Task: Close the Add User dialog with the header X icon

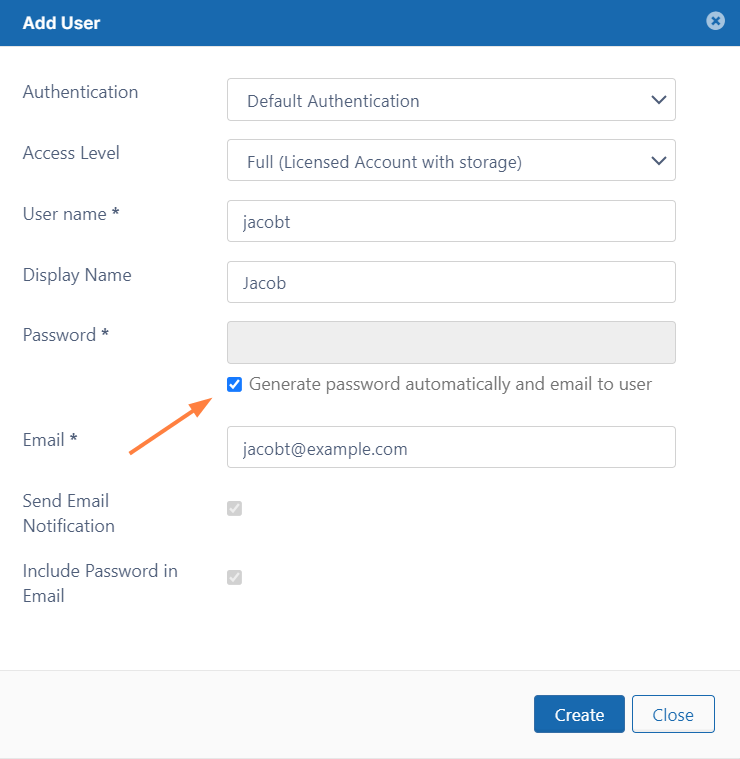Action: 715,21
